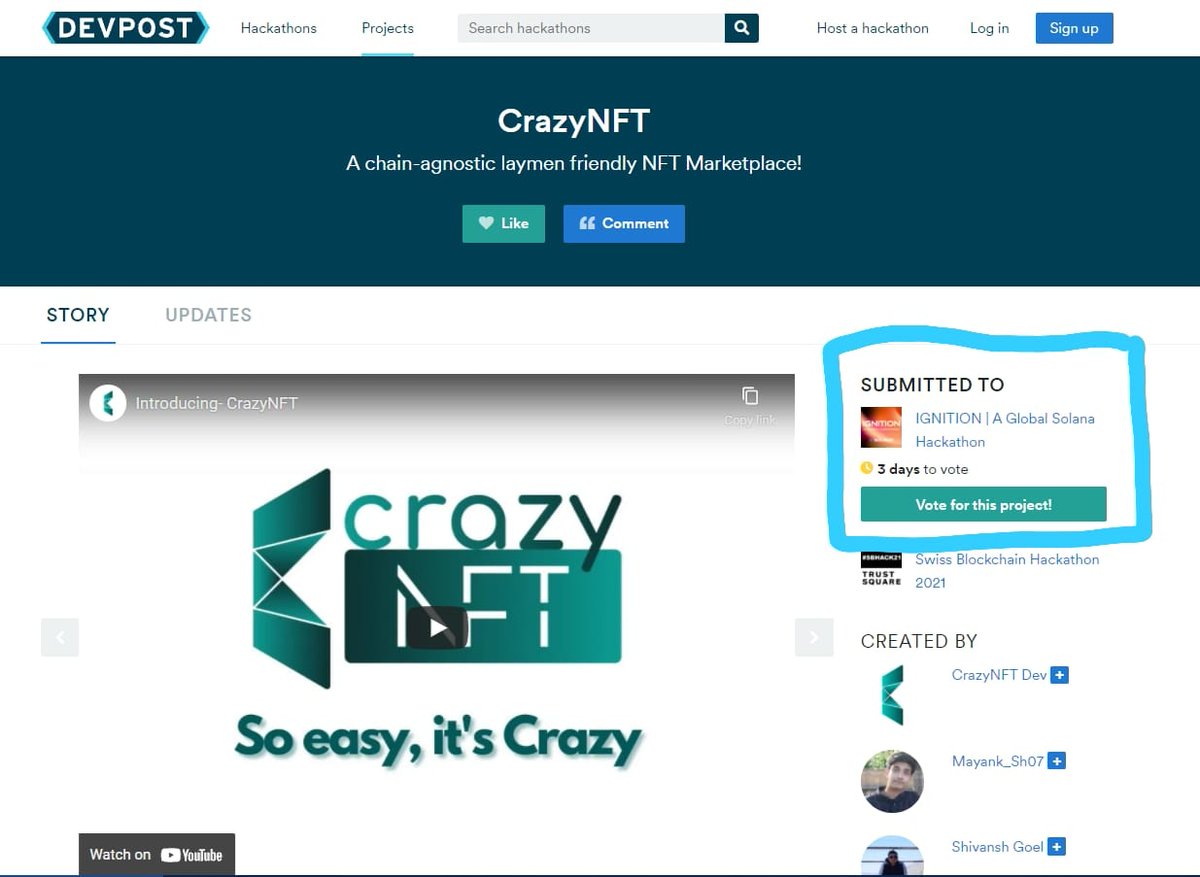This screenshot has height=877, width=1200.
Task: Click Vote for this project button
Action: (983, 504)
